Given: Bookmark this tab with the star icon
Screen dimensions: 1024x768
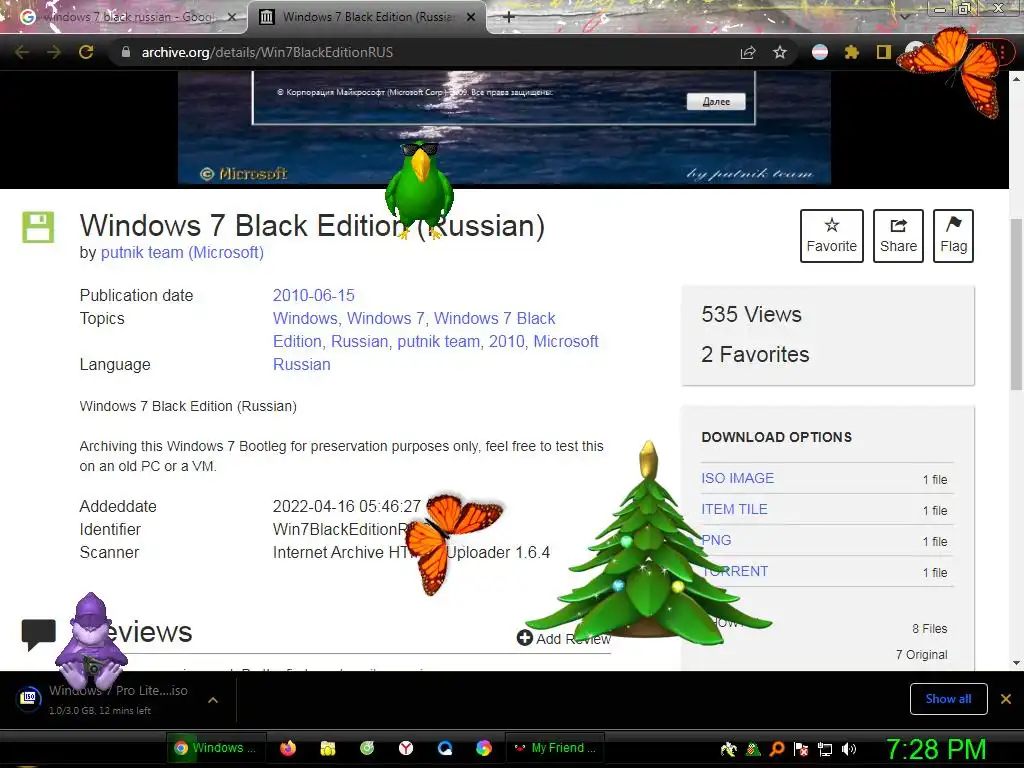Looking at the screenshot, I should pos(780,52).
